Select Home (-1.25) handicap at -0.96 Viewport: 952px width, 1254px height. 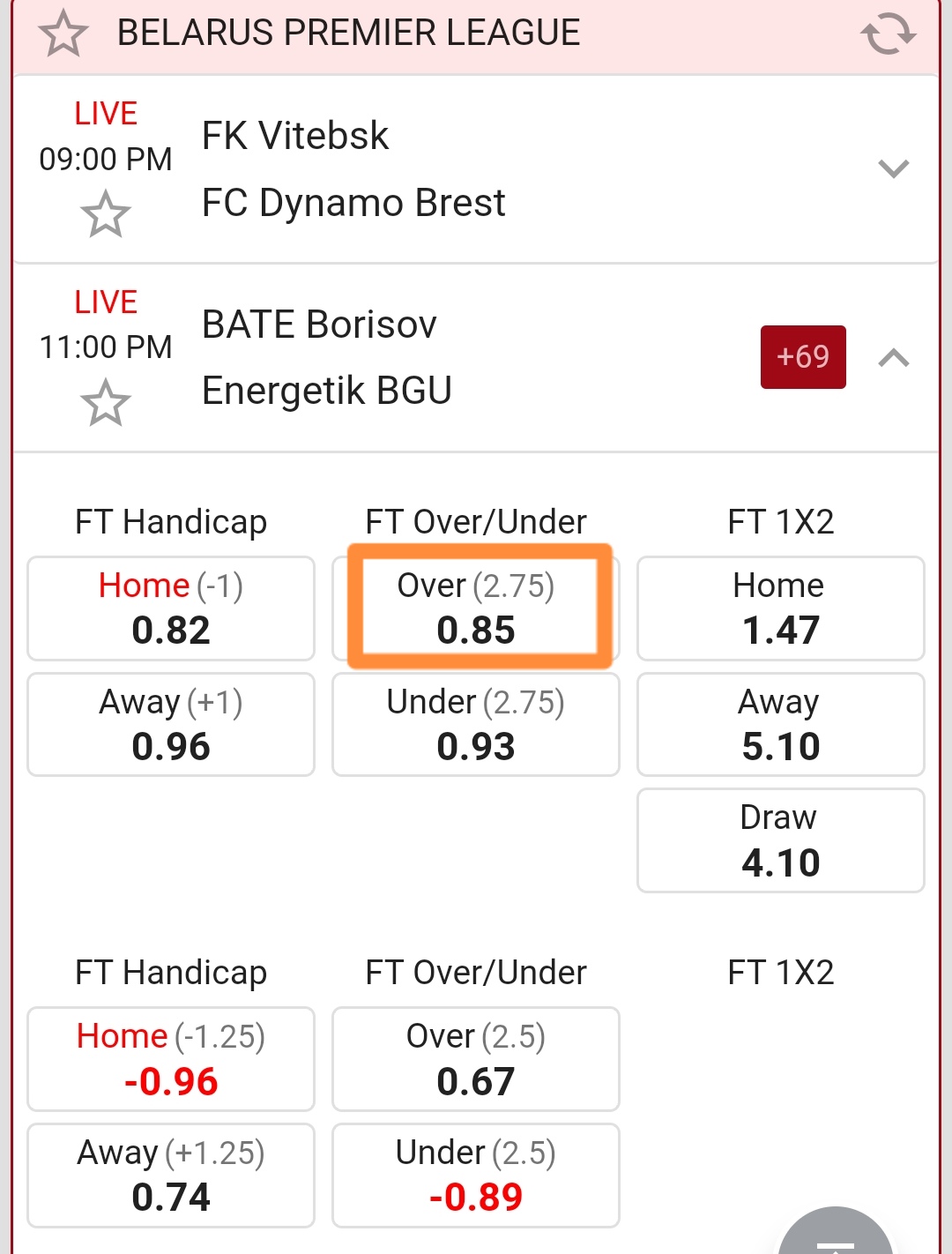pyautogui.click(x=171, y=1059)
